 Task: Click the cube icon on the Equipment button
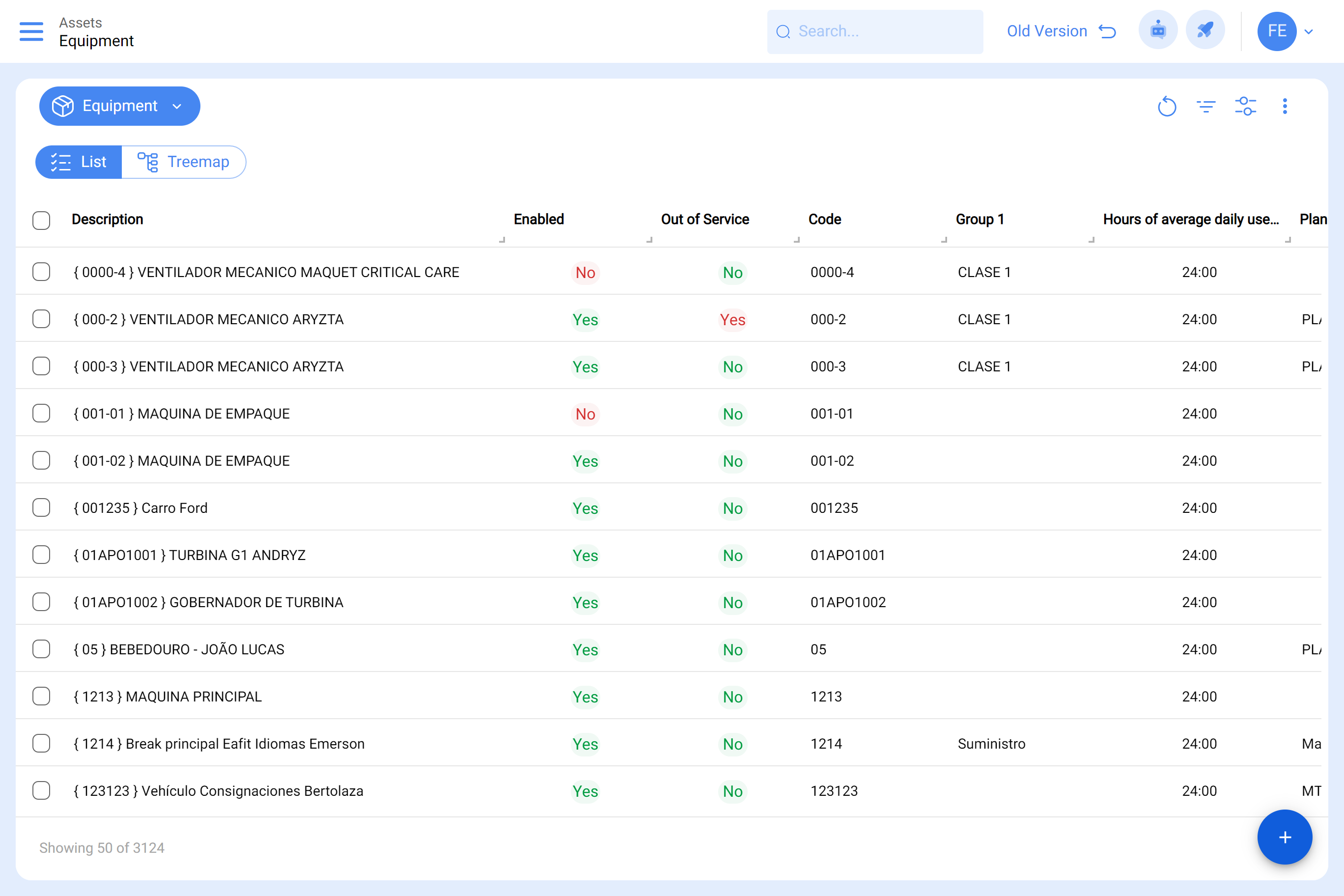pyautogui.click(x=63, y=106)
